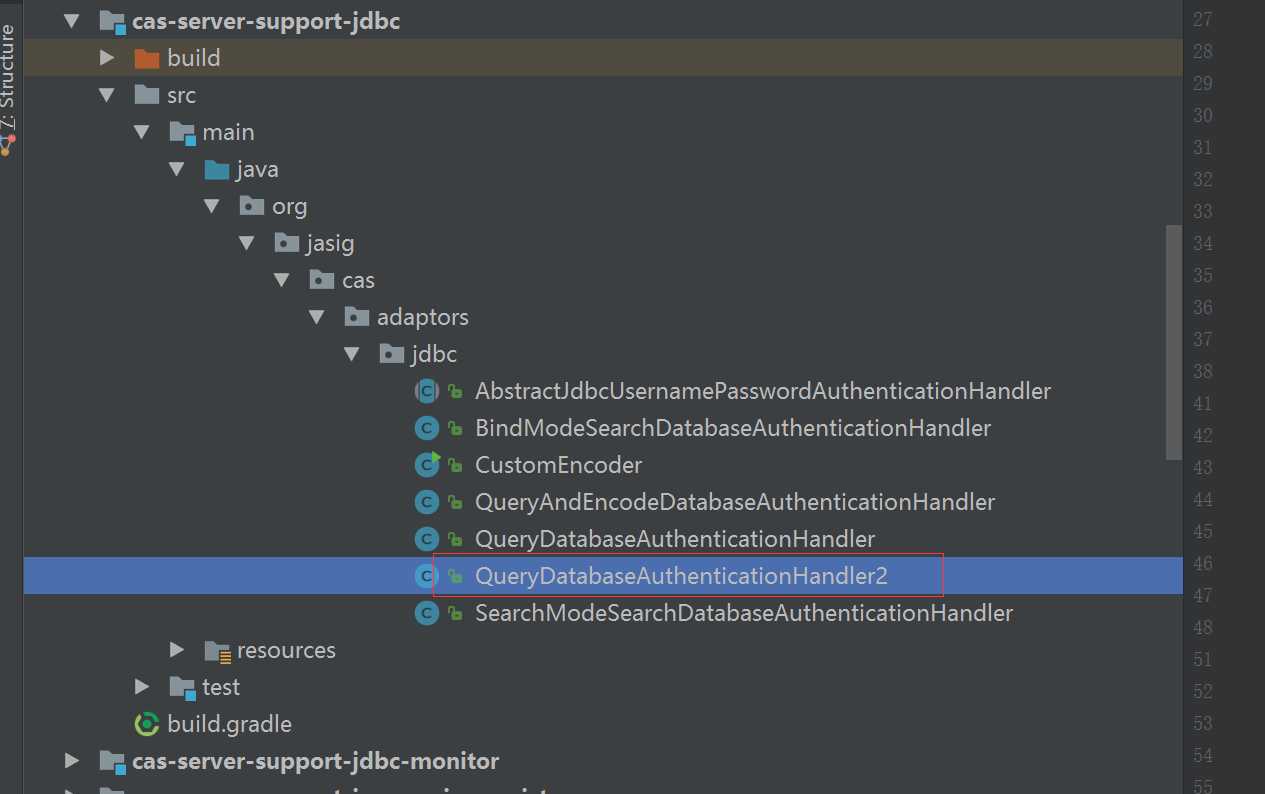Click line number 43 in gutter
1265x794 pixels.
[x=1202, y=467]
